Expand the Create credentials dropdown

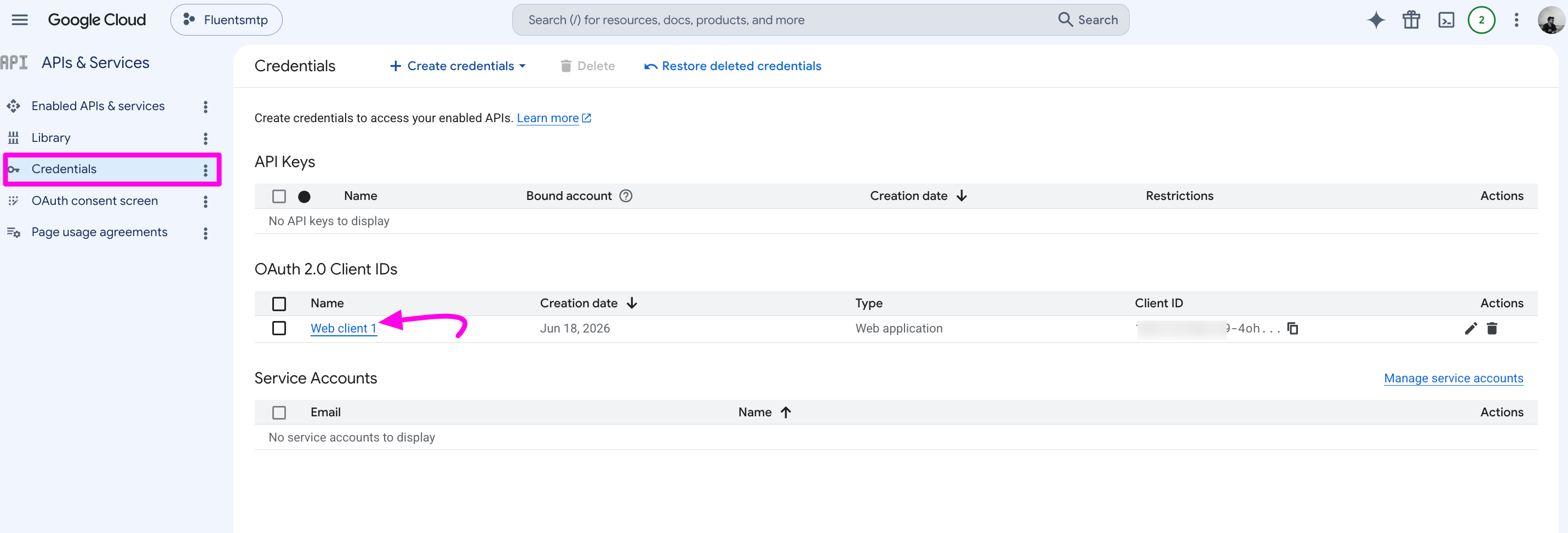(x=457, y=66)
